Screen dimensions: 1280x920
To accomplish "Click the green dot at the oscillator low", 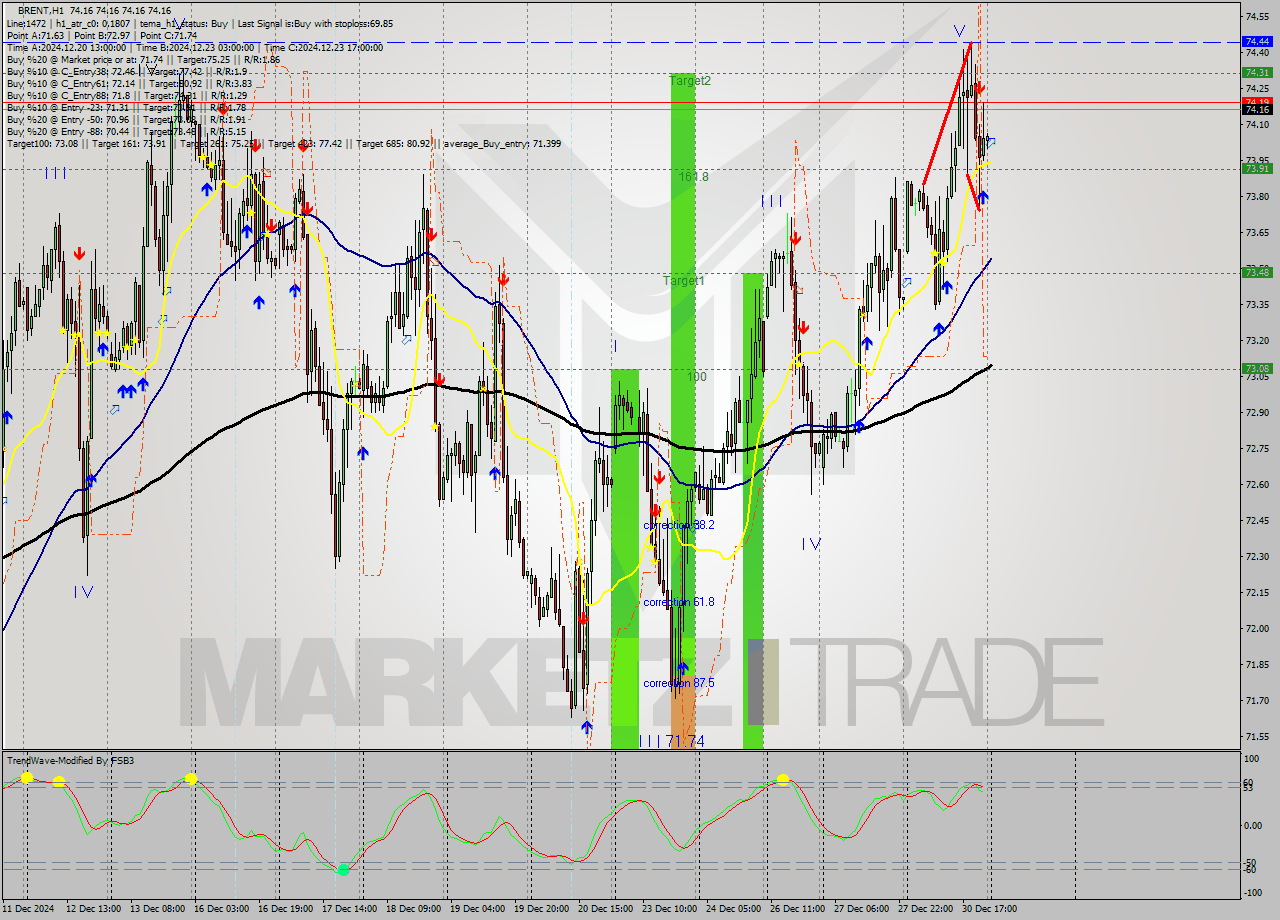I will (x=343, y=869).
